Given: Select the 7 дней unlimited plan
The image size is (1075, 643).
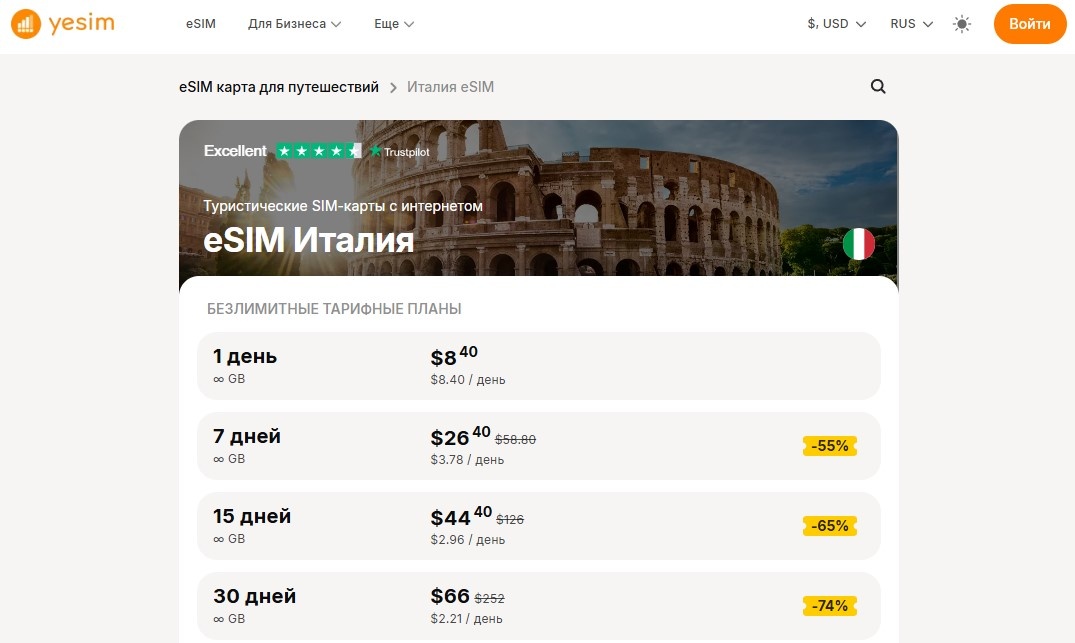Looking at the screenshot, I should coord(538,446).
